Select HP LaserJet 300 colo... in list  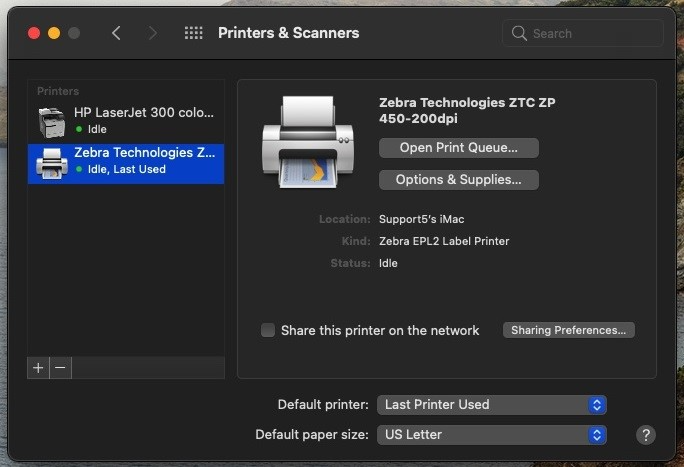[126, 122]
